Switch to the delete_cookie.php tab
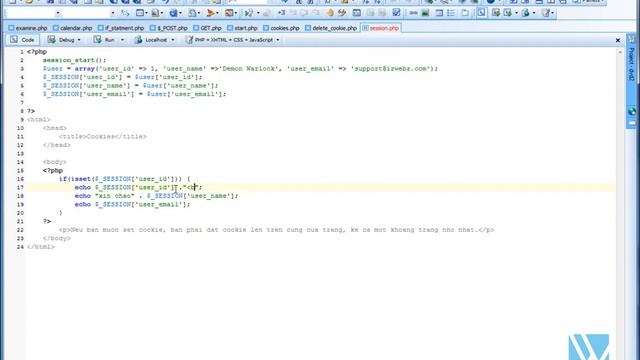Viewport: 640px width, 360px height. 331,28
